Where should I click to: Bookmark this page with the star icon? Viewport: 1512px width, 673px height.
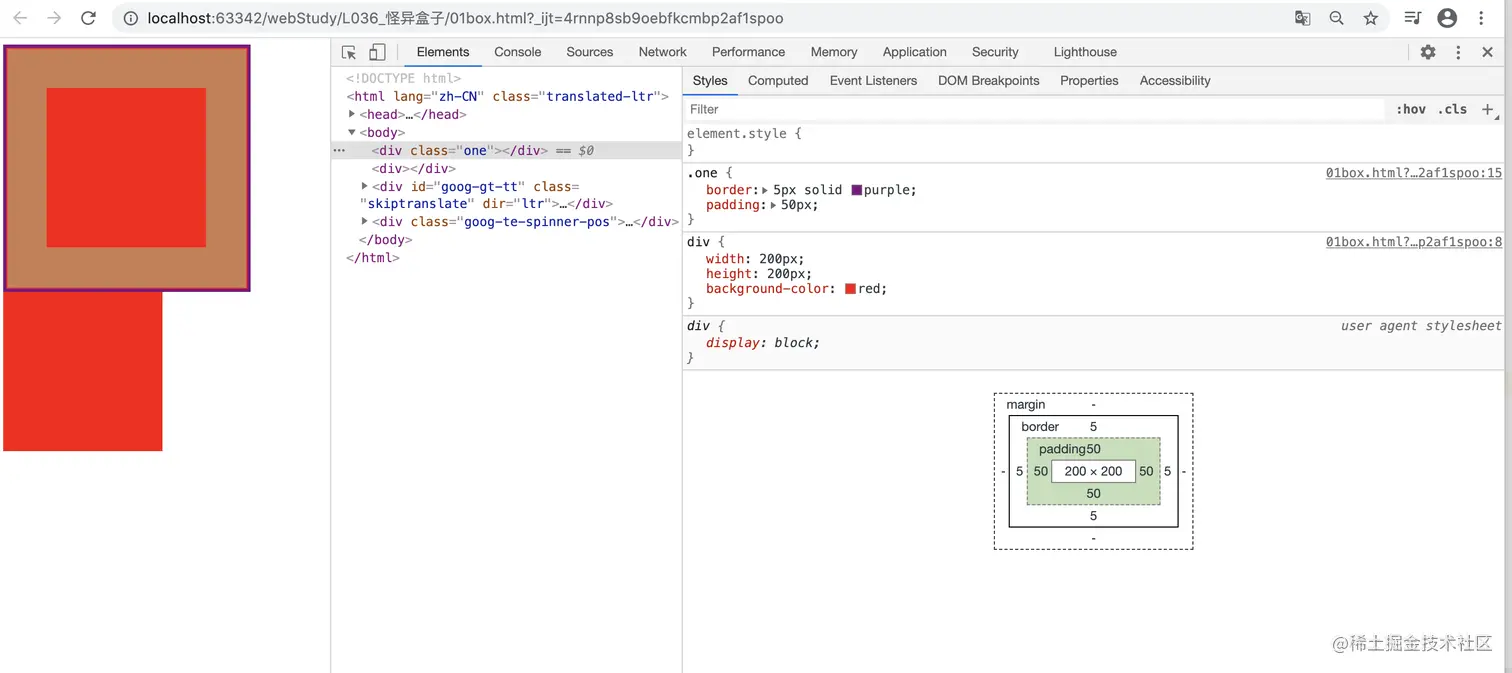[x=1370, y=18]
